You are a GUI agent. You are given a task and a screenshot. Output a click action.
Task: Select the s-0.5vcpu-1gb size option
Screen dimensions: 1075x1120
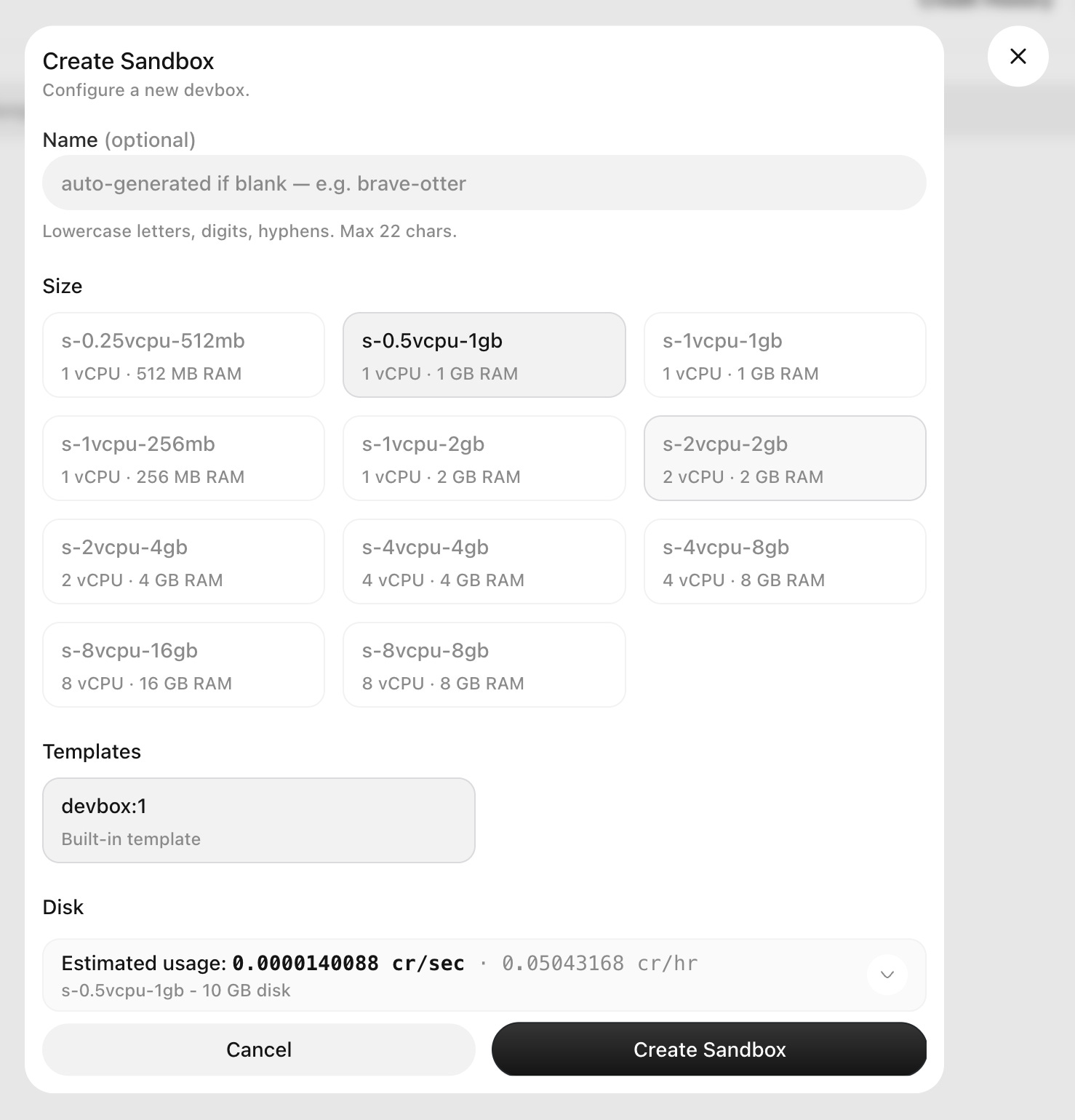click(484, 355)
